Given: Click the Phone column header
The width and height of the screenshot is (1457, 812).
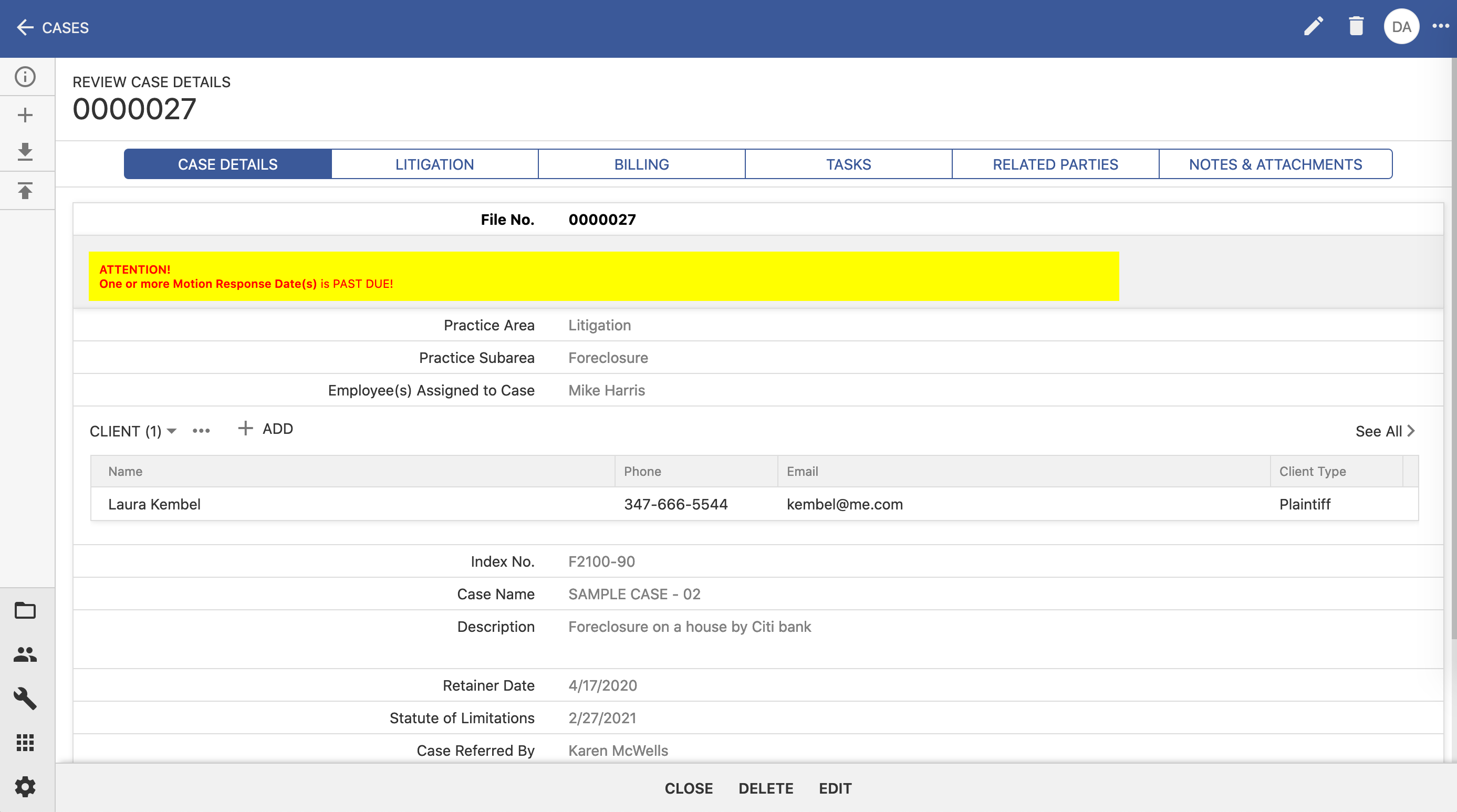Looking at the screenshot, I should tap(696, 472).
